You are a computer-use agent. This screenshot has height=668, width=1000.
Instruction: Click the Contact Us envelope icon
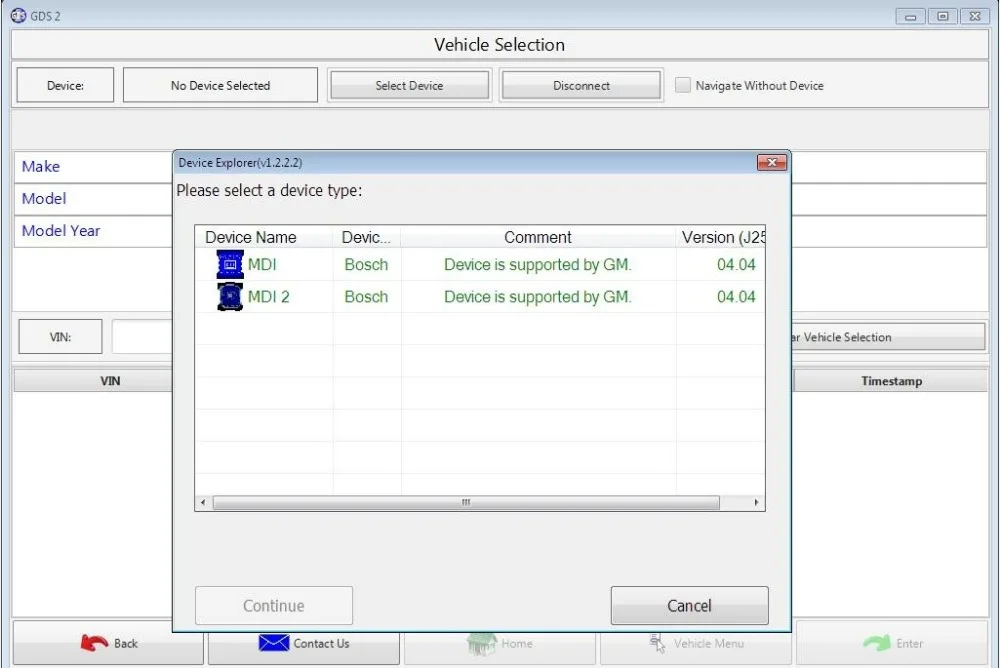274,642
